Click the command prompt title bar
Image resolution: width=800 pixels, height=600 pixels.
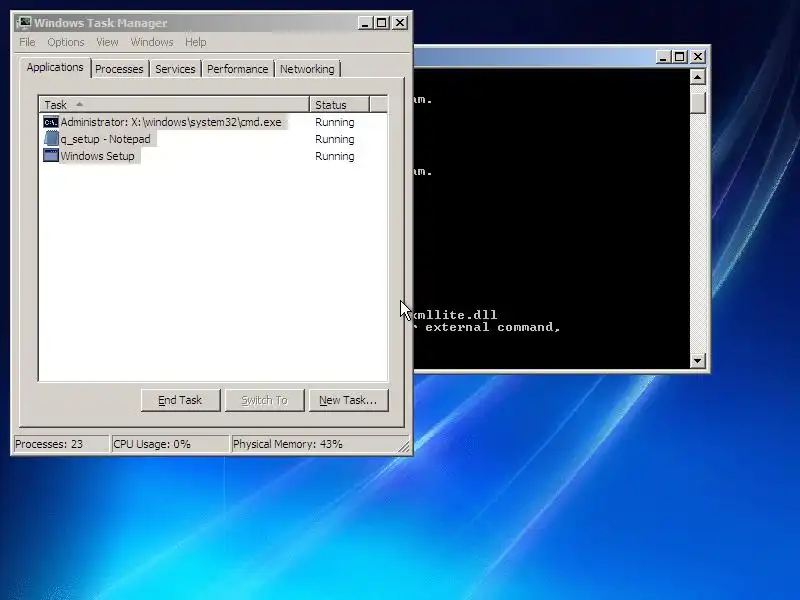[x=533, y=57]
